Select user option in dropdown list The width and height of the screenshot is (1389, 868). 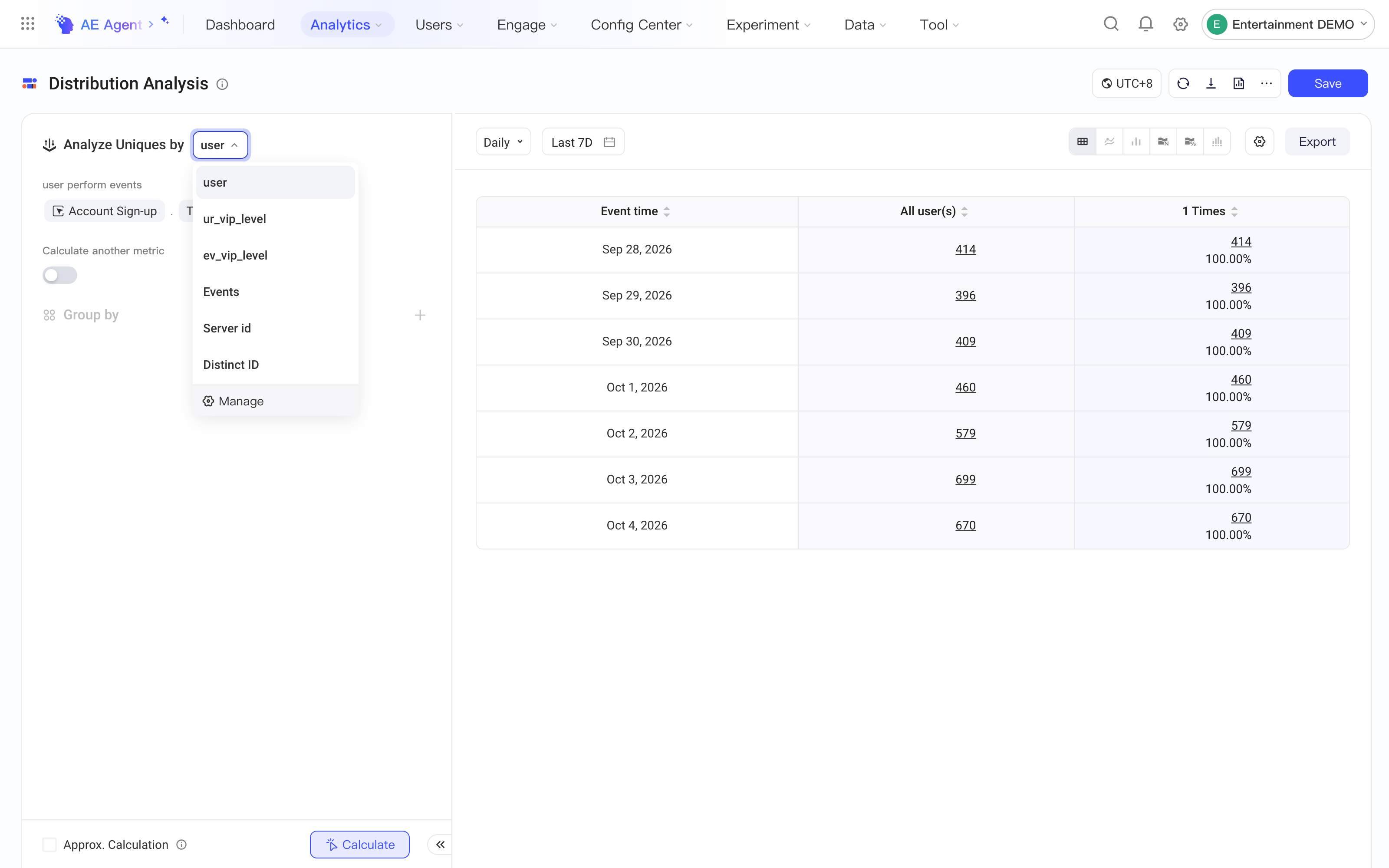[x=276, y=183]
